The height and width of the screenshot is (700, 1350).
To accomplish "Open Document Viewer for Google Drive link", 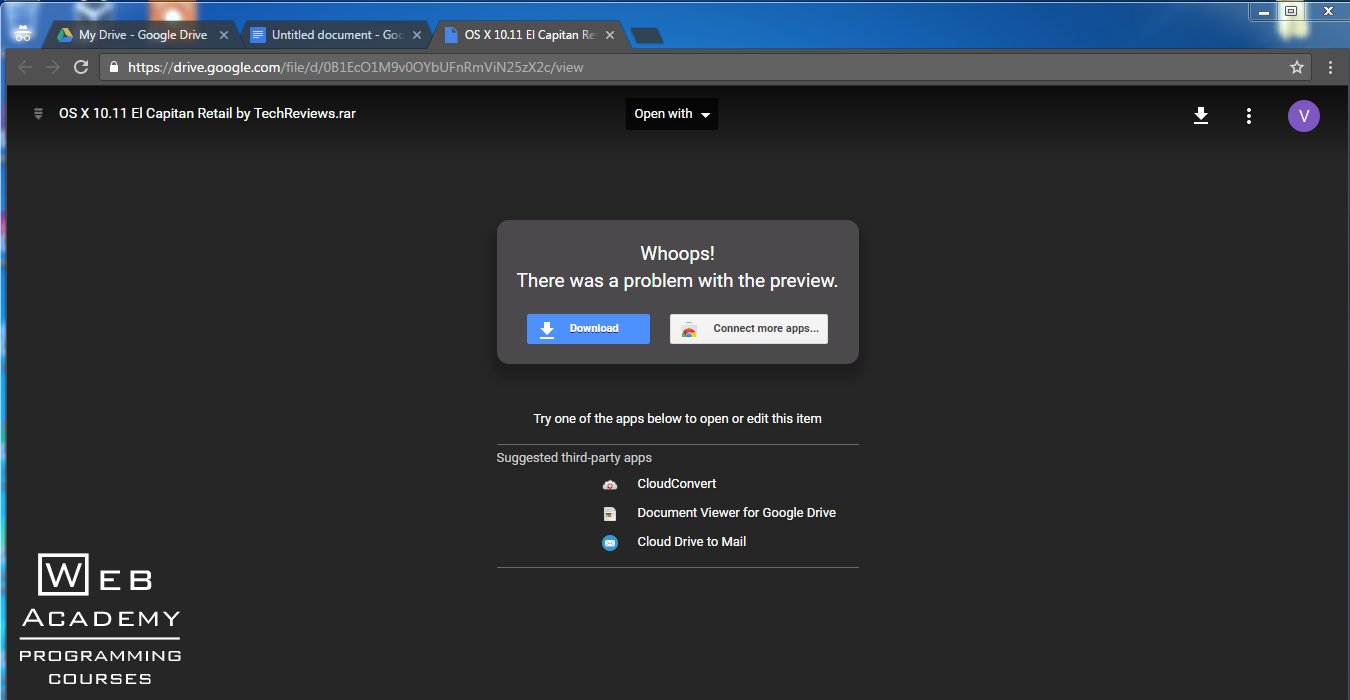I will point(736,513).
